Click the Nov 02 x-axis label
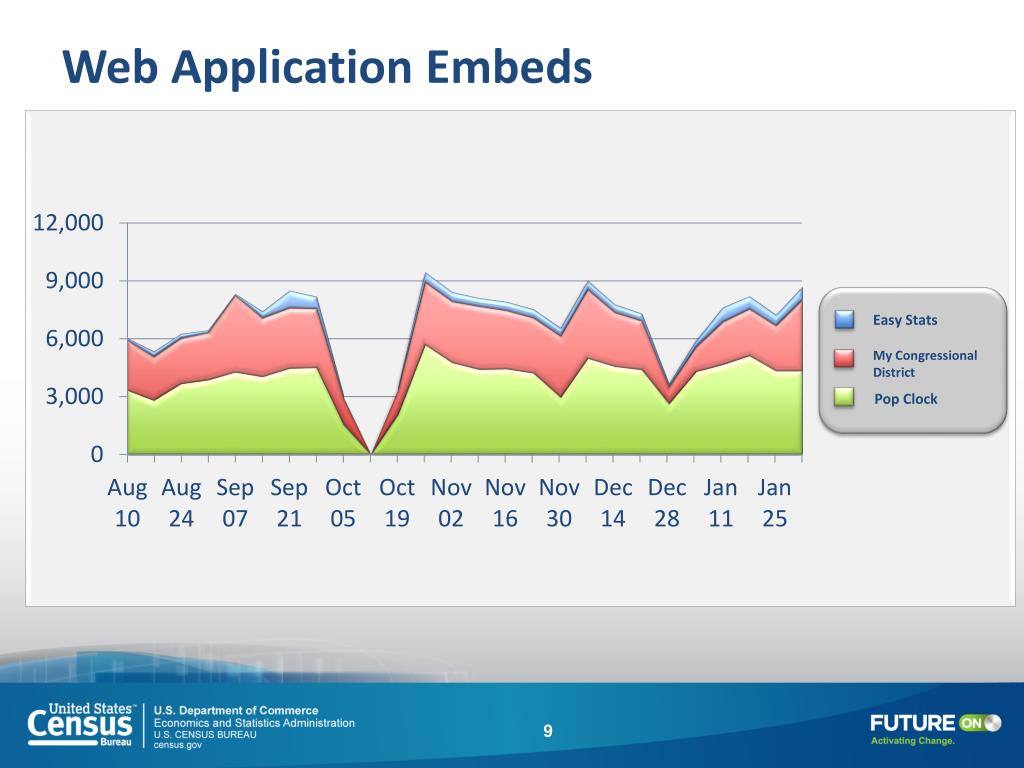The height and width of the screenshot is (768, 1024). coord(451,503)
